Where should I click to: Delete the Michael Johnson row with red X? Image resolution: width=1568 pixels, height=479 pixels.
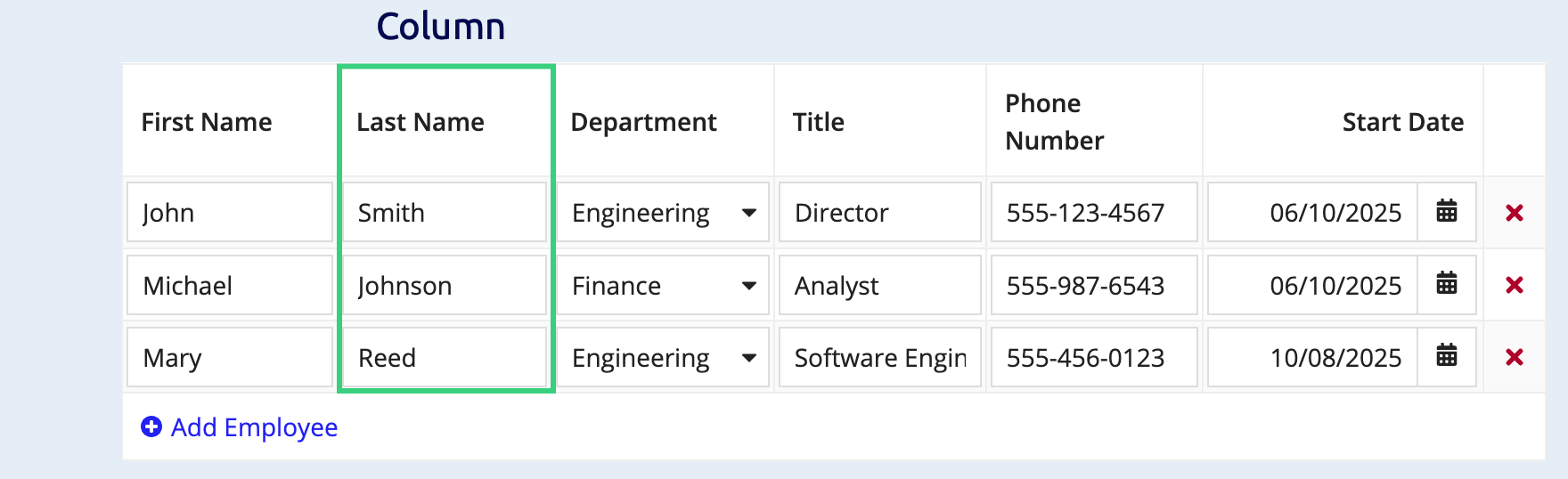tap(1514, 285)
